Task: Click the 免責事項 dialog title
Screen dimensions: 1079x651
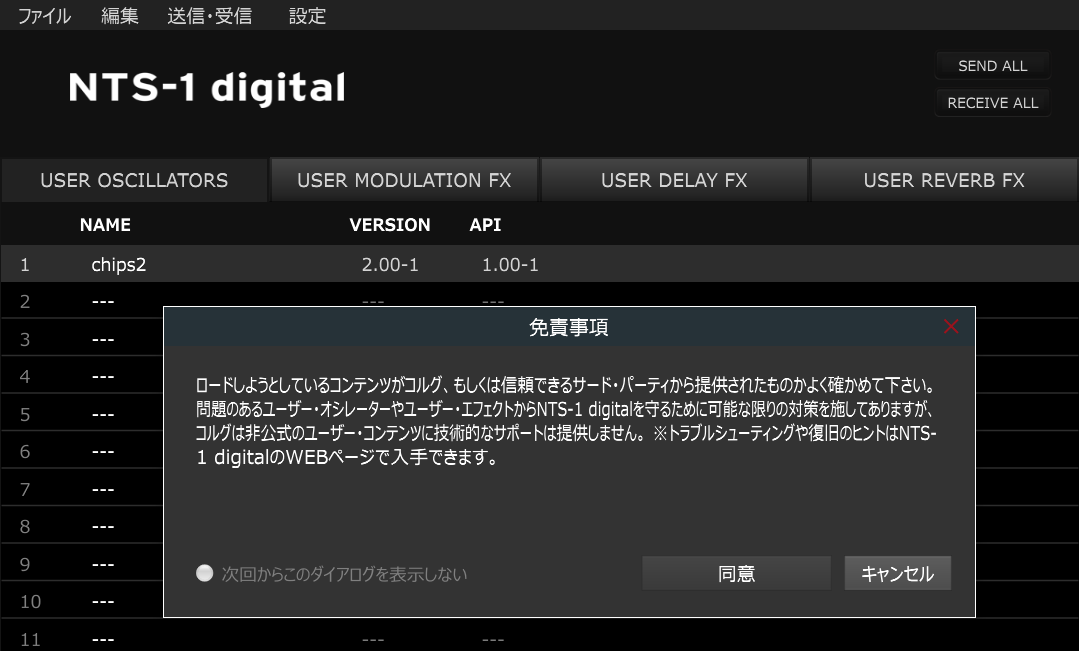Action: [x=568, y=328]
